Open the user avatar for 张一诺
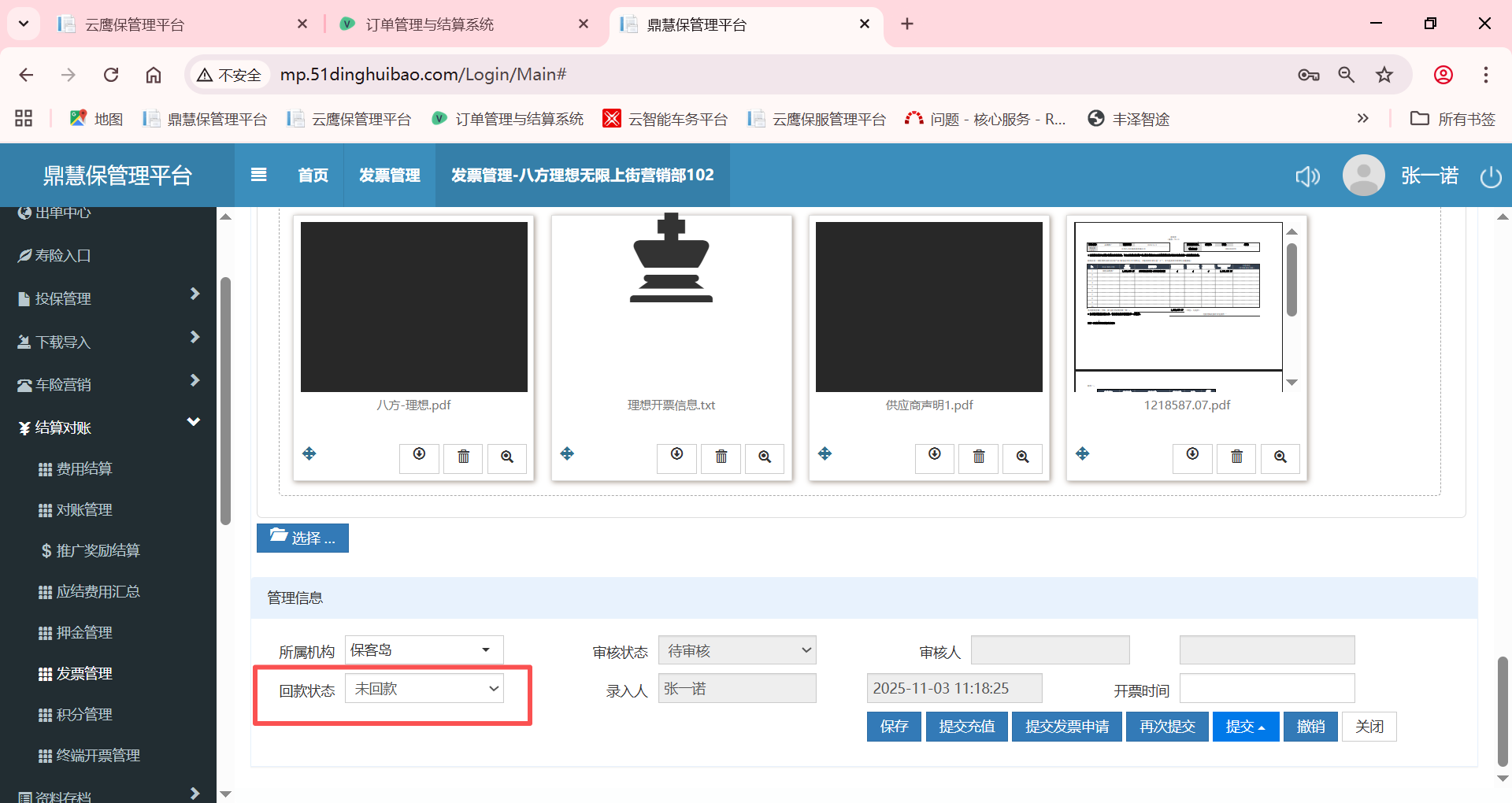 click(1363, 175)
